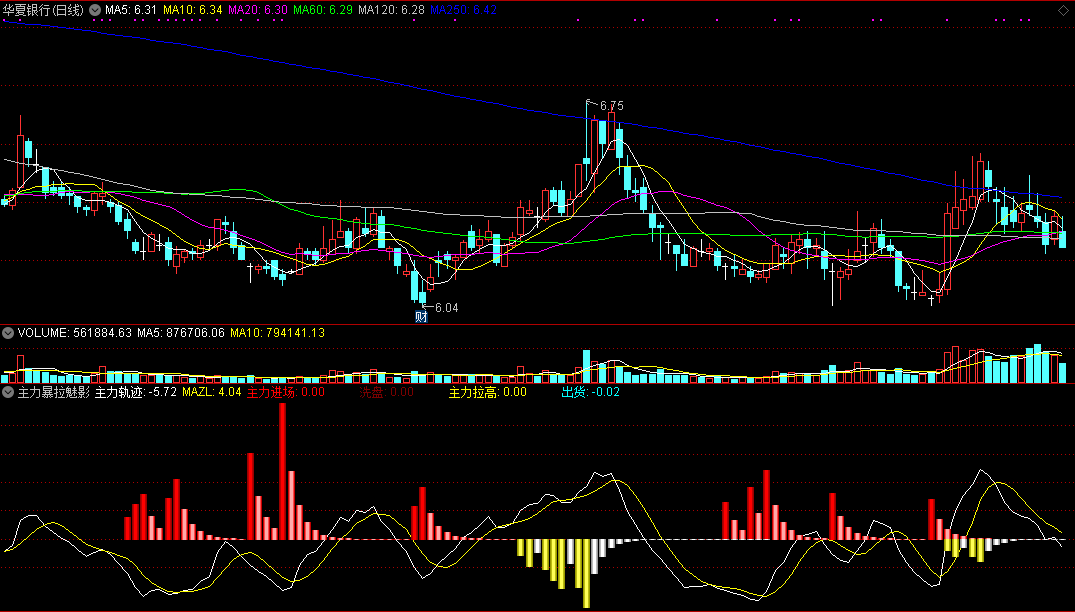Click the MA20: 6.30 label
The height and width of the screenshot is (612, 1075).
[x=258, y=10]
